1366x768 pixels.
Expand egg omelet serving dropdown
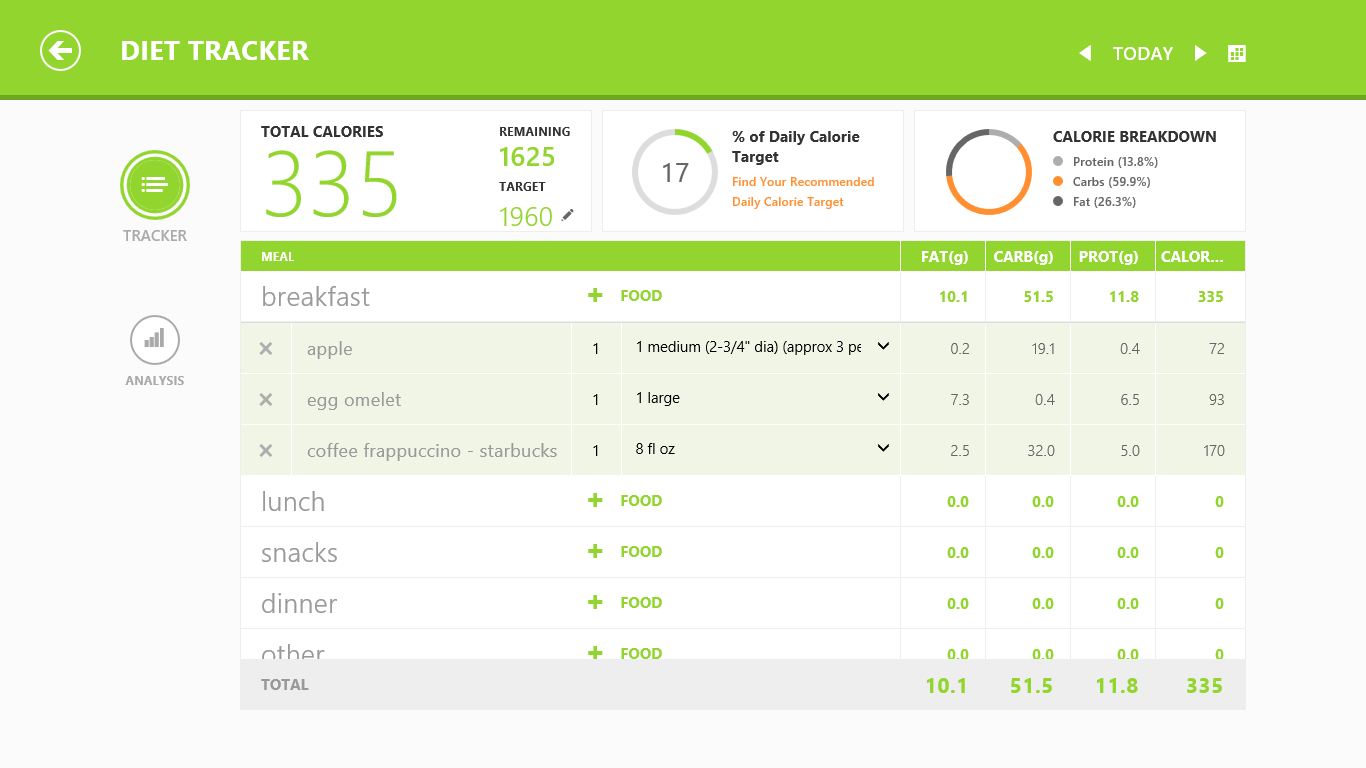(x=761, y=398)
